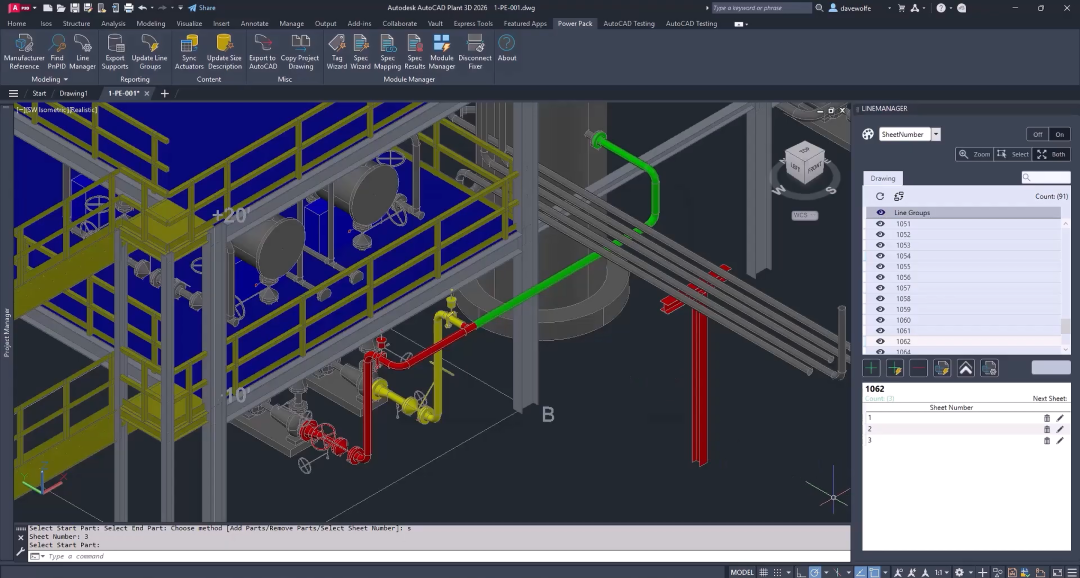Select the Drawing tab in Line Manager
This screenshot has height=578, width=1080.
click(x=882, y=178)
